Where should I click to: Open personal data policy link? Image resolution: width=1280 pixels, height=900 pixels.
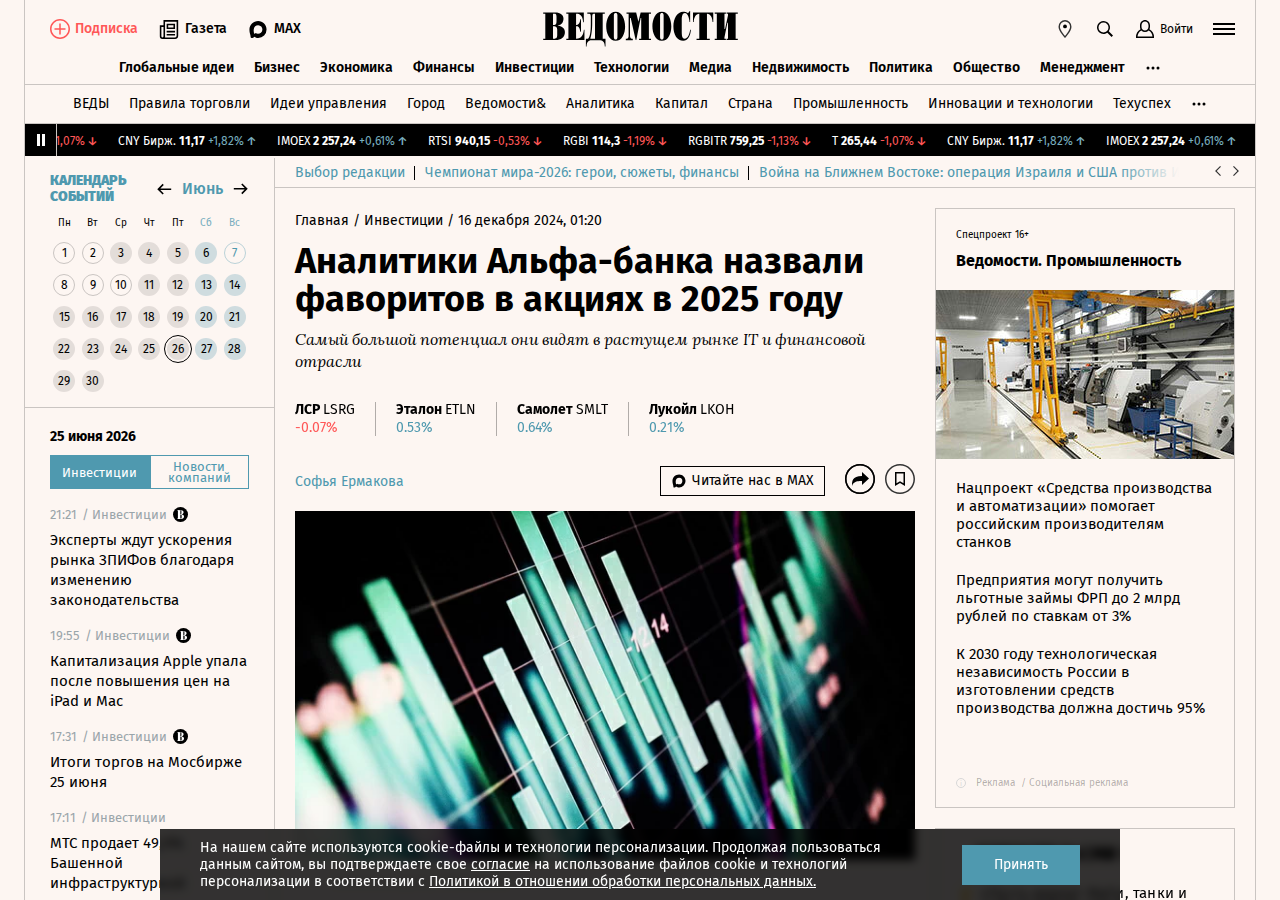click(622, 881)
